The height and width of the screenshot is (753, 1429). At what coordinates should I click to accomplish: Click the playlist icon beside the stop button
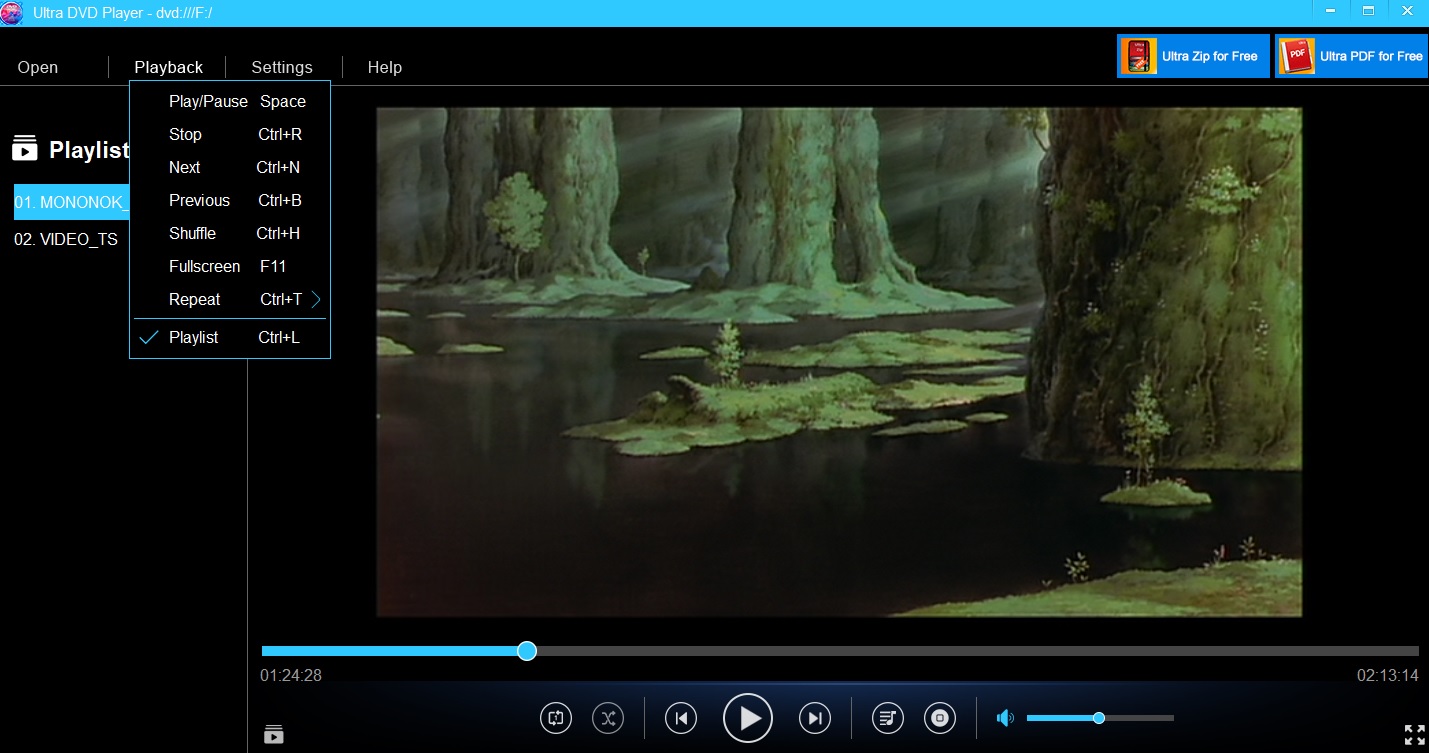click(x=888, y=717)
